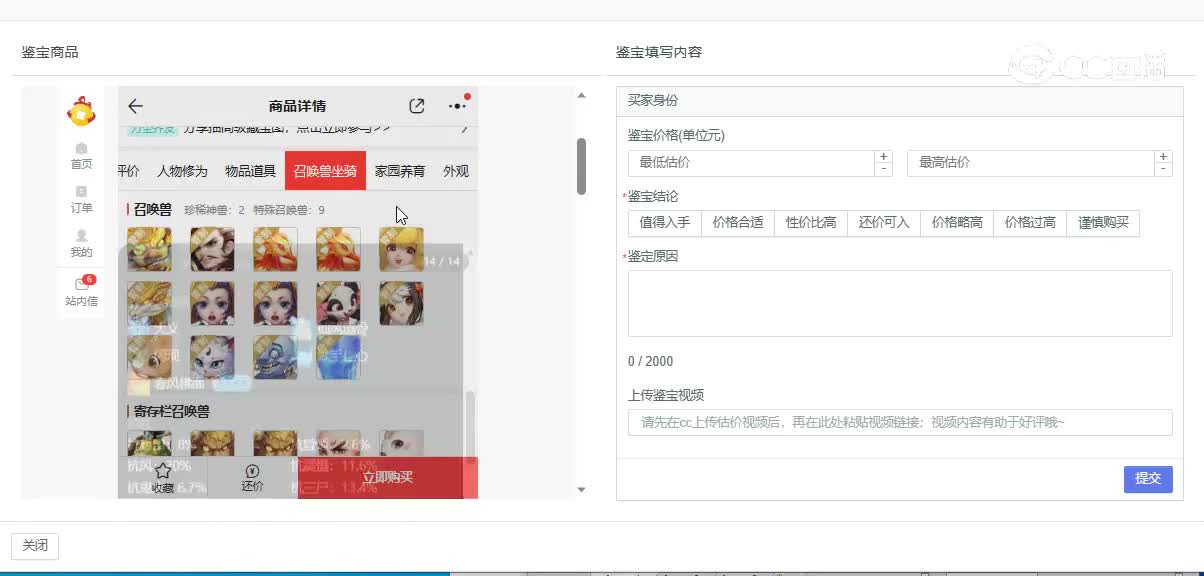
Task: Select the 我的 profile icon
Action: [81, 245]
